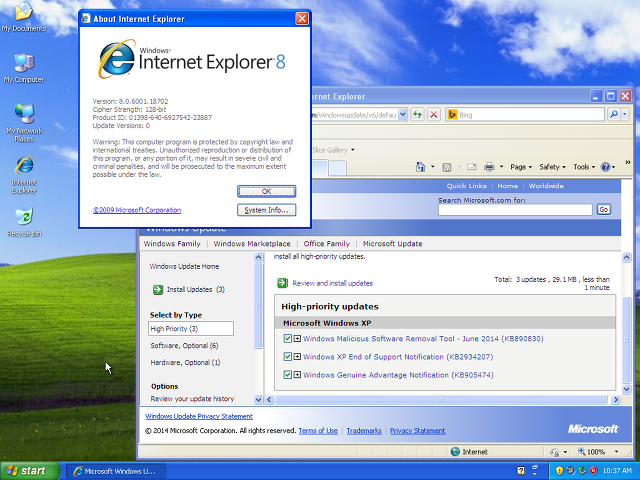Click the Read Mail envelope icon
640x480 pixels.
472,167
